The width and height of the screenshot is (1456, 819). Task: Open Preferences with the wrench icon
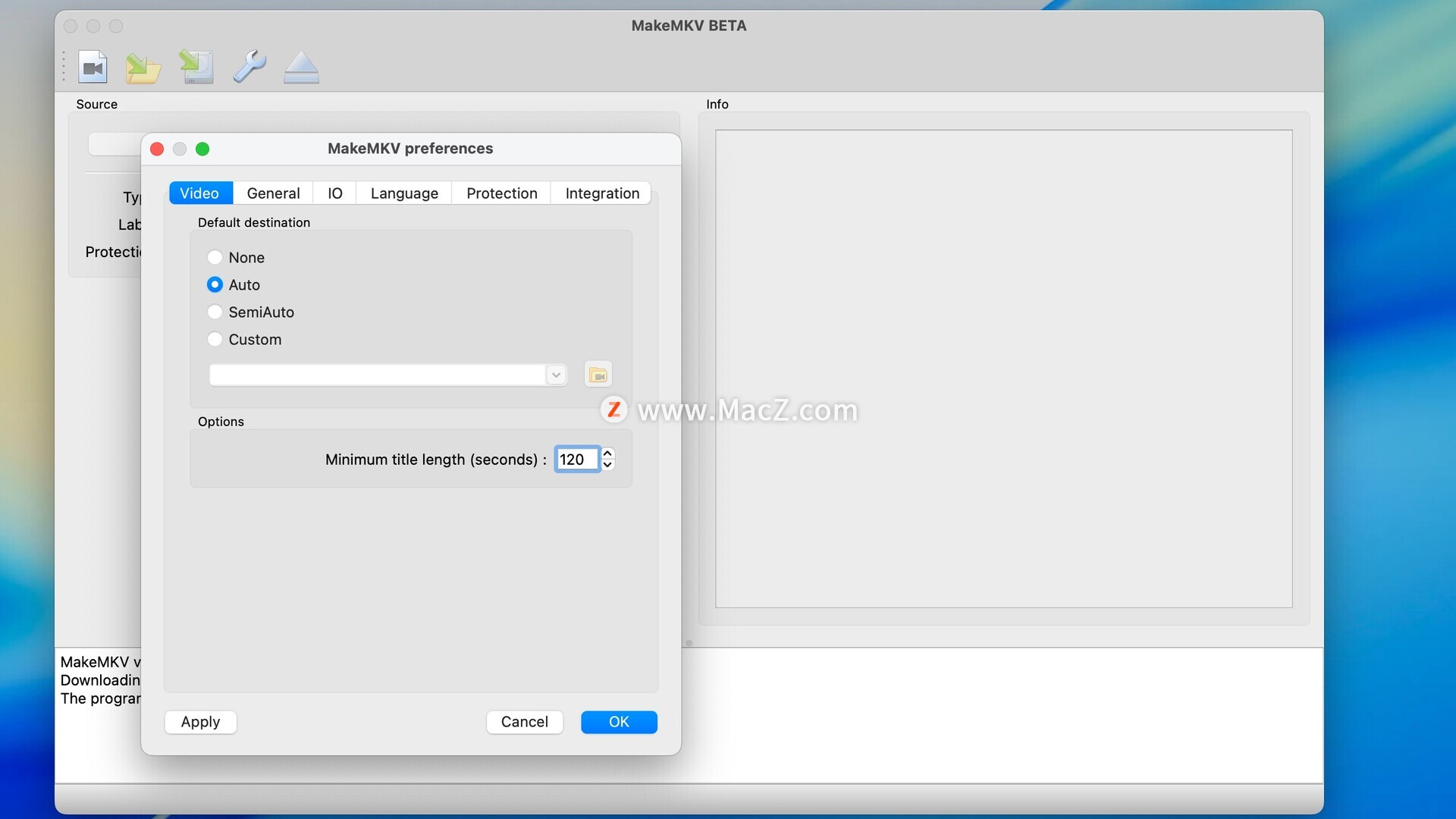coord(249,67)
